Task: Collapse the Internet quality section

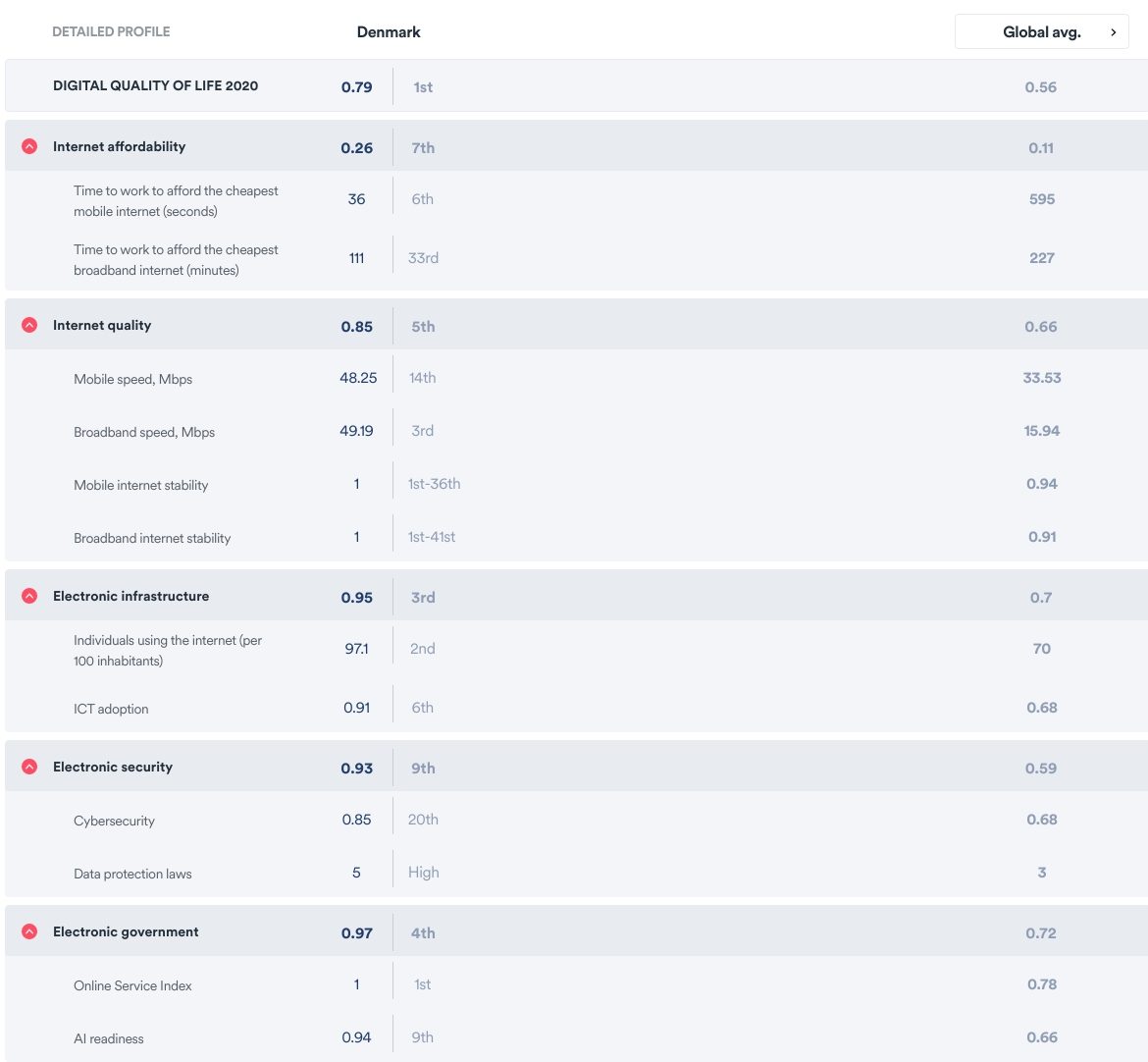Action: tap(29, 325)
